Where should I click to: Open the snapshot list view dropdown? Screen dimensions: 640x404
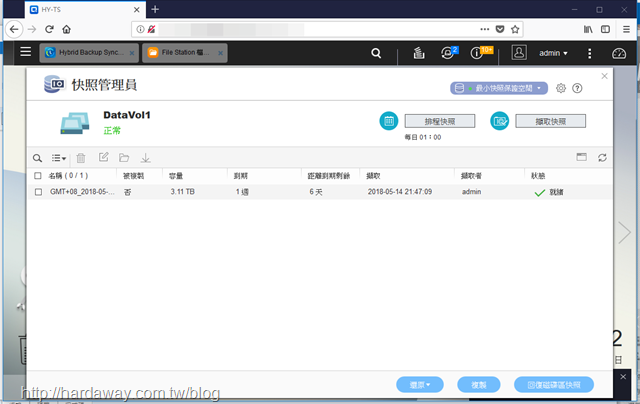[x=58, y=158]
